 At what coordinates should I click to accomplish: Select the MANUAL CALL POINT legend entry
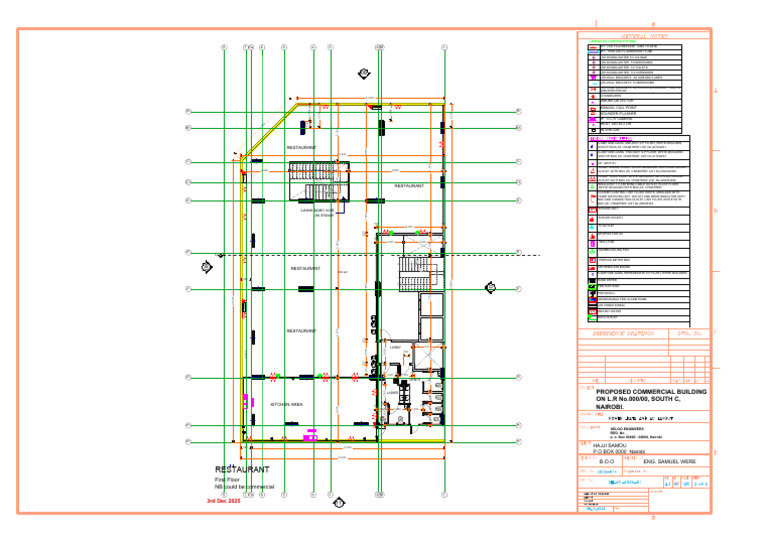[618, 108]
